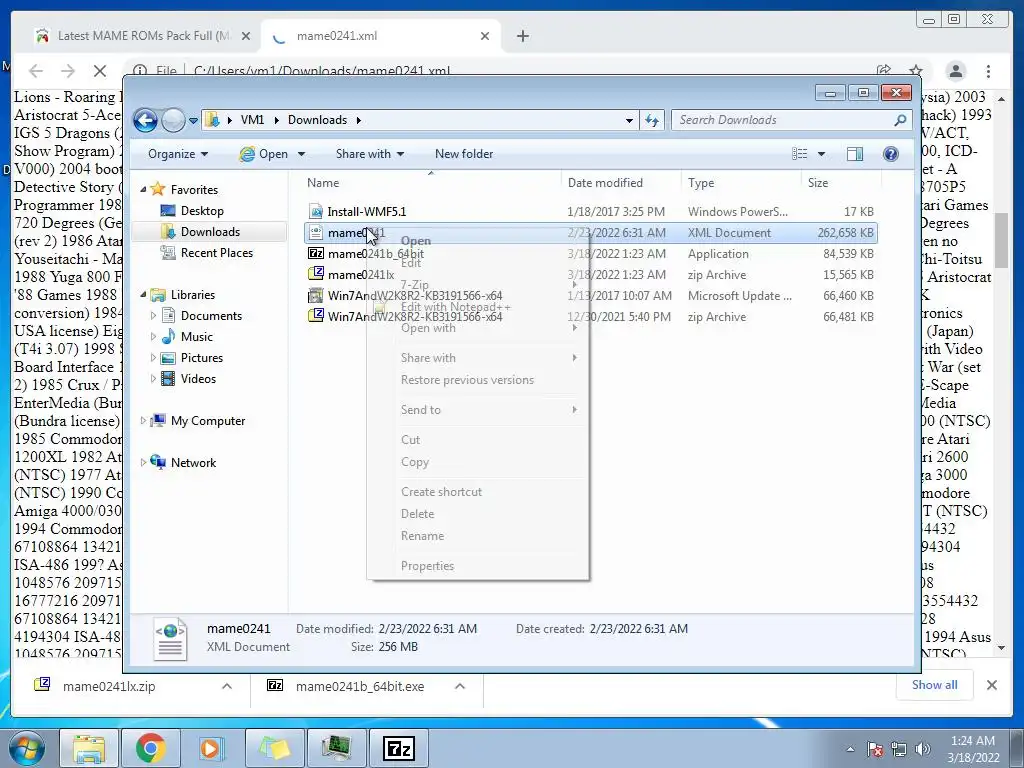Bookmark this page with the star icon

click(x=916, y=71)
